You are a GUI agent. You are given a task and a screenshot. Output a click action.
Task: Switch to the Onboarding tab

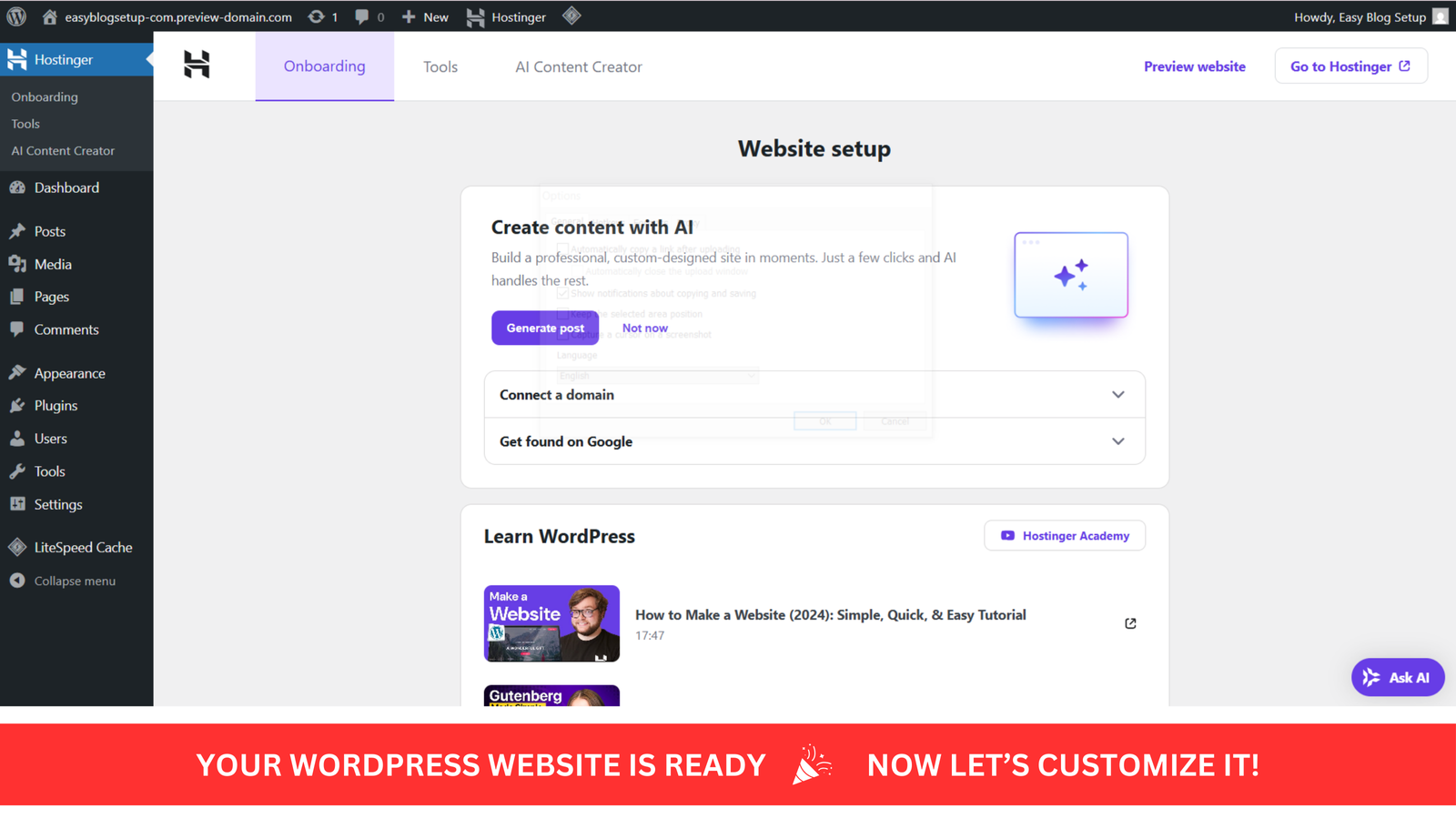coord(325,66)
